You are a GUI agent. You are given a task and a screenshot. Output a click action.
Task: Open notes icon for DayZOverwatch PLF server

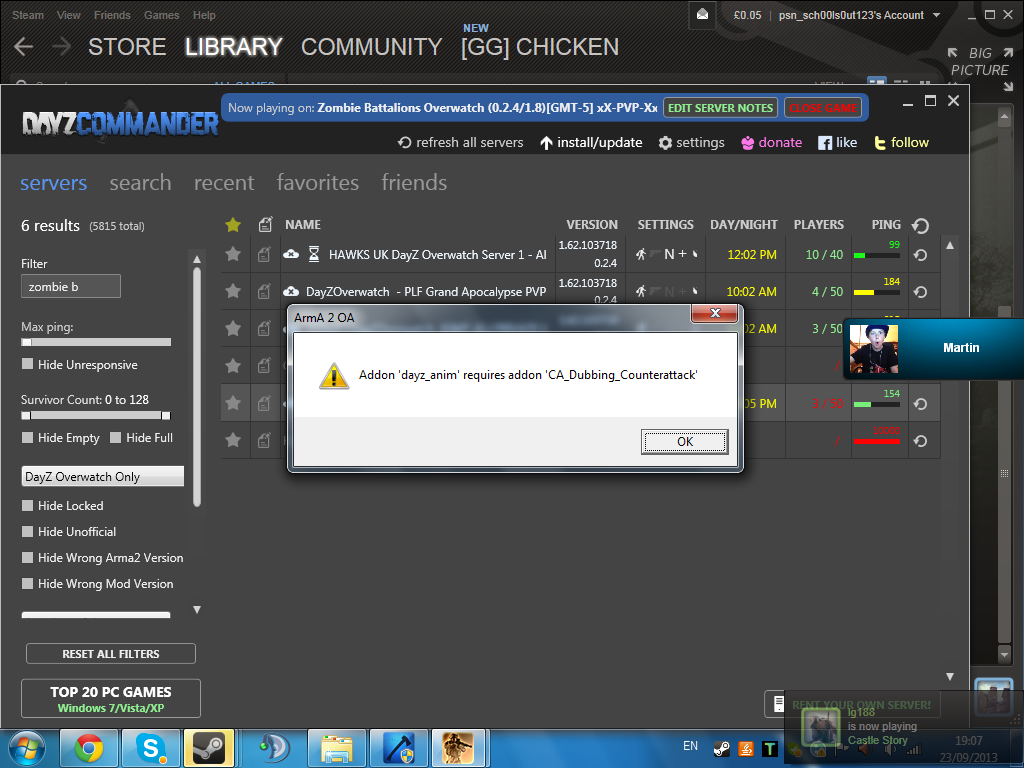coord(264,291)
